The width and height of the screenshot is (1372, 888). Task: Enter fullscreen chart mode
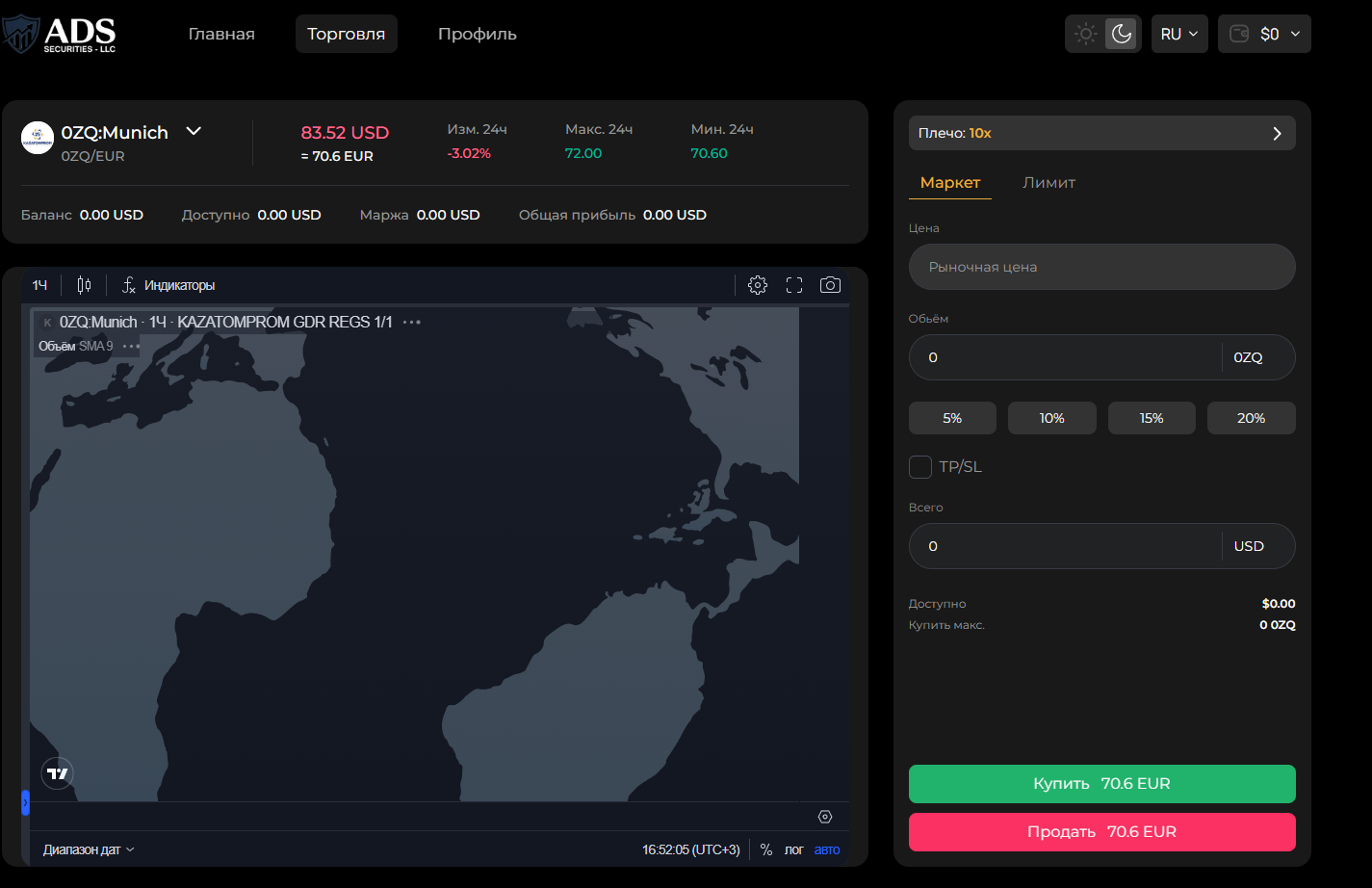point(794,285)
